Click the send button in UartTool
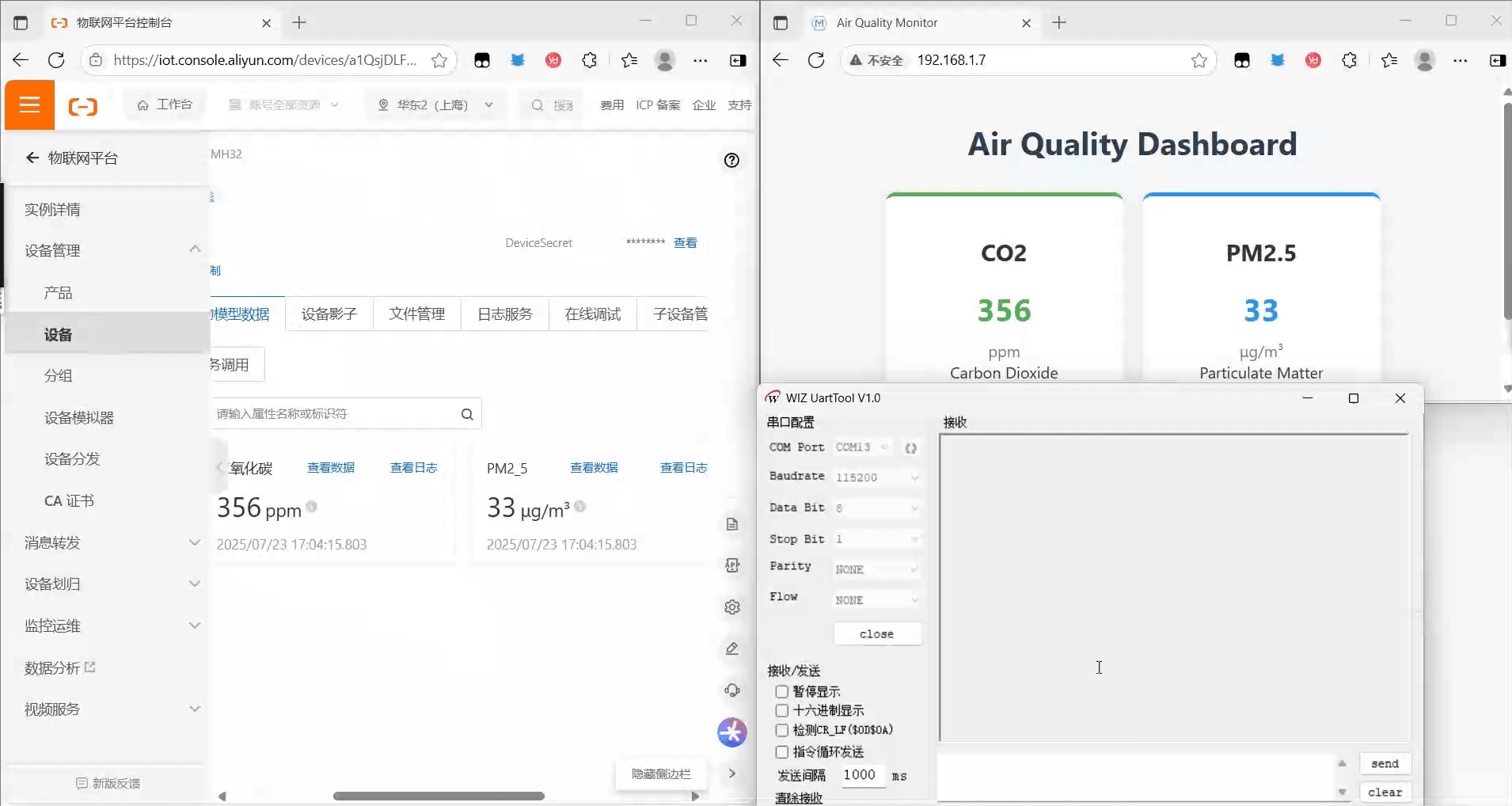The width and height of the screenshot is (1512, 806). (x=1385, y=764)
